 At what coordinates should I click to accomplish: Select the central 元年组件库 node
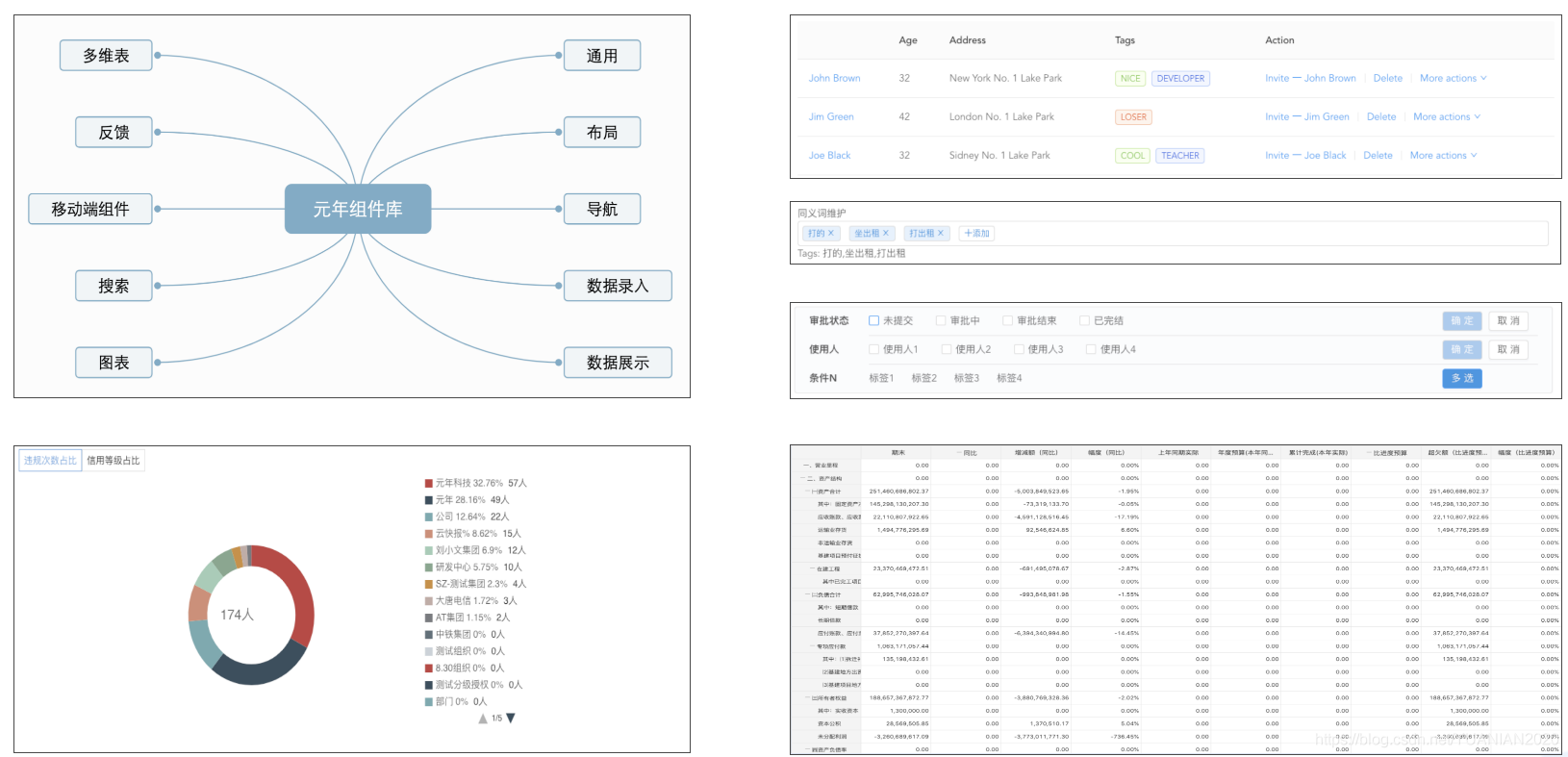358,210
